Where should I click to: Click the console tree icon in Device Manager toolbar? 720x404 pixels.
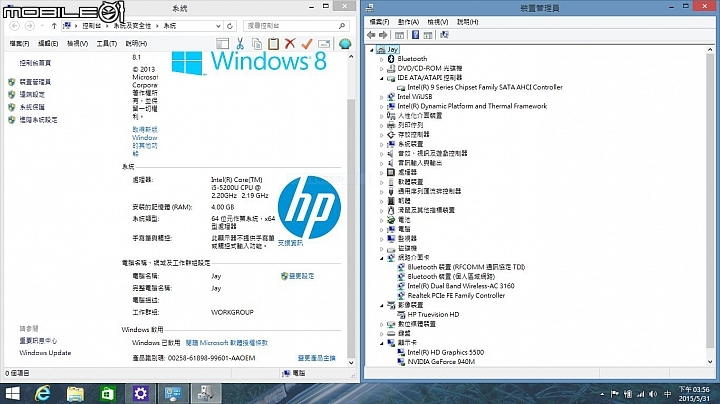pos(399,35)
